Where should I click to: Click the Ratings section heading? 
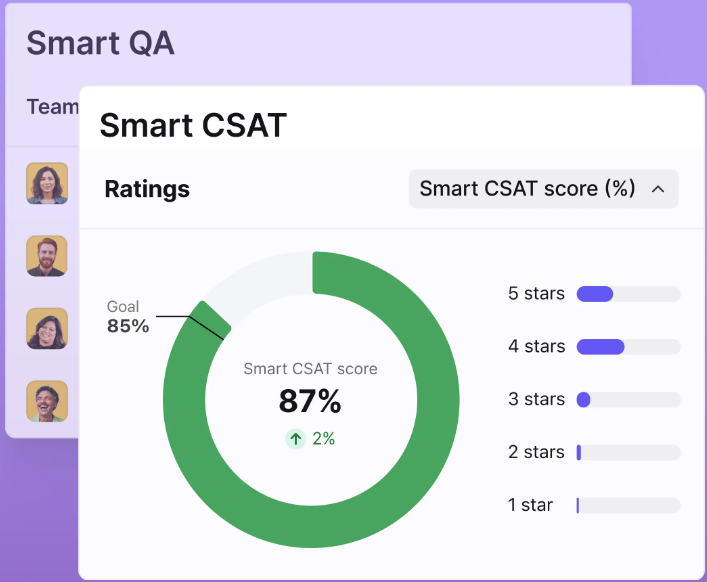[147, 189]
